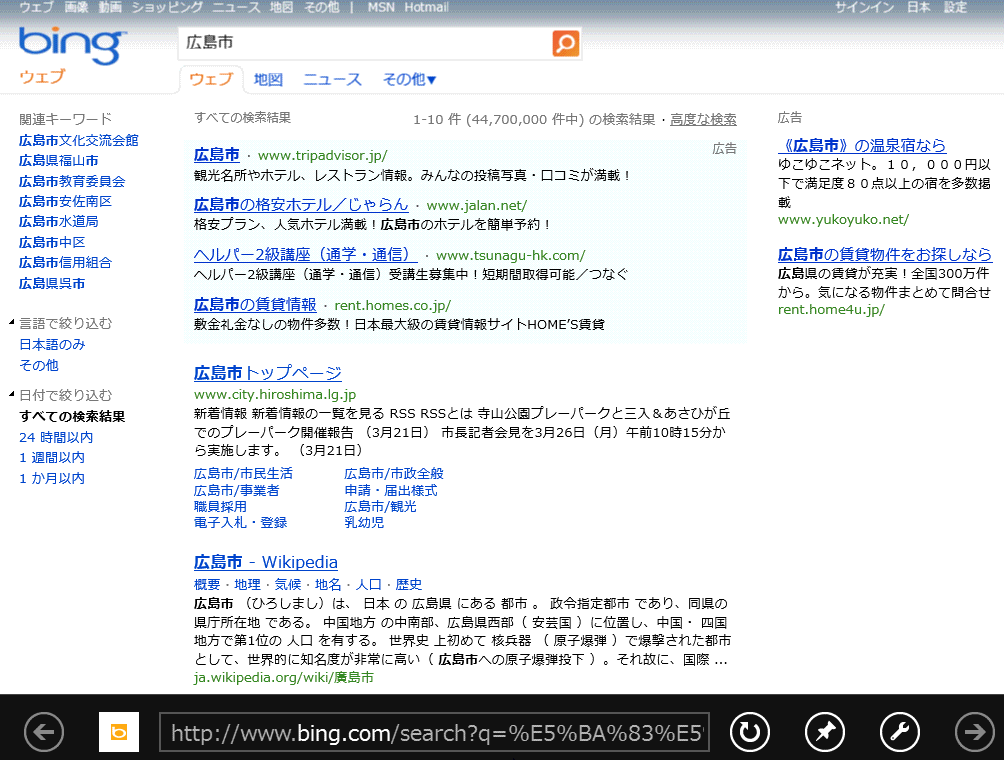Filter results to 日本語のみ

(52, 344)
